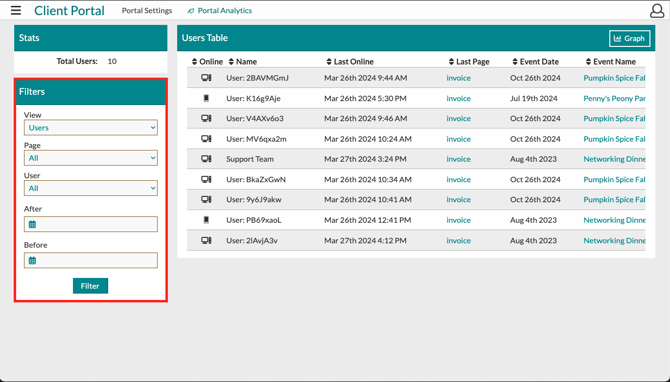Sort by Event Name column
The width and height of the screenshot is (670, 382).
pos(611,62)
